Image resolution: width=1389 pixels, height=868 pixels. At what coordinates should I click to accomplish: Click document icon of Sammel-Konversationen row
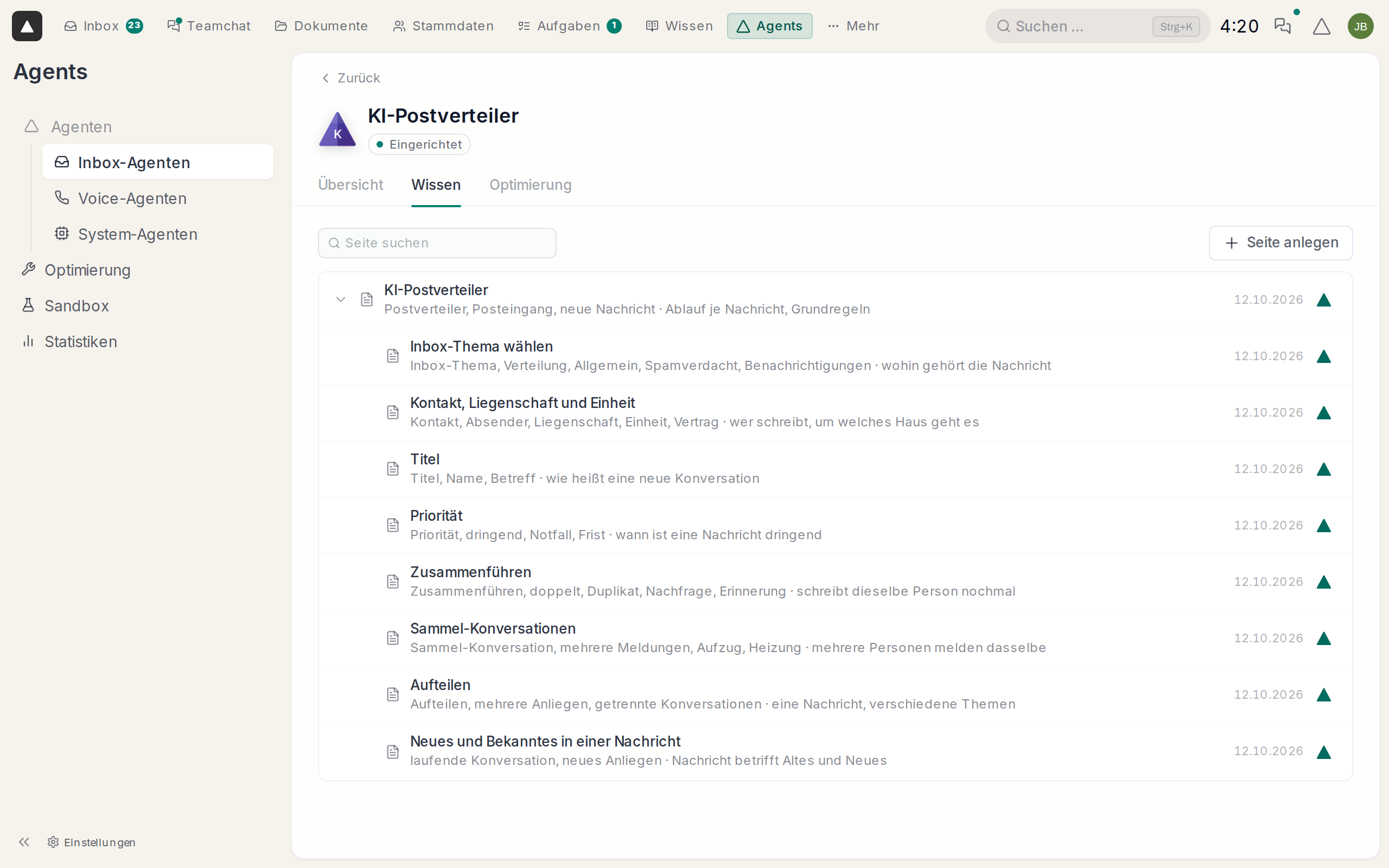(393, 638)
